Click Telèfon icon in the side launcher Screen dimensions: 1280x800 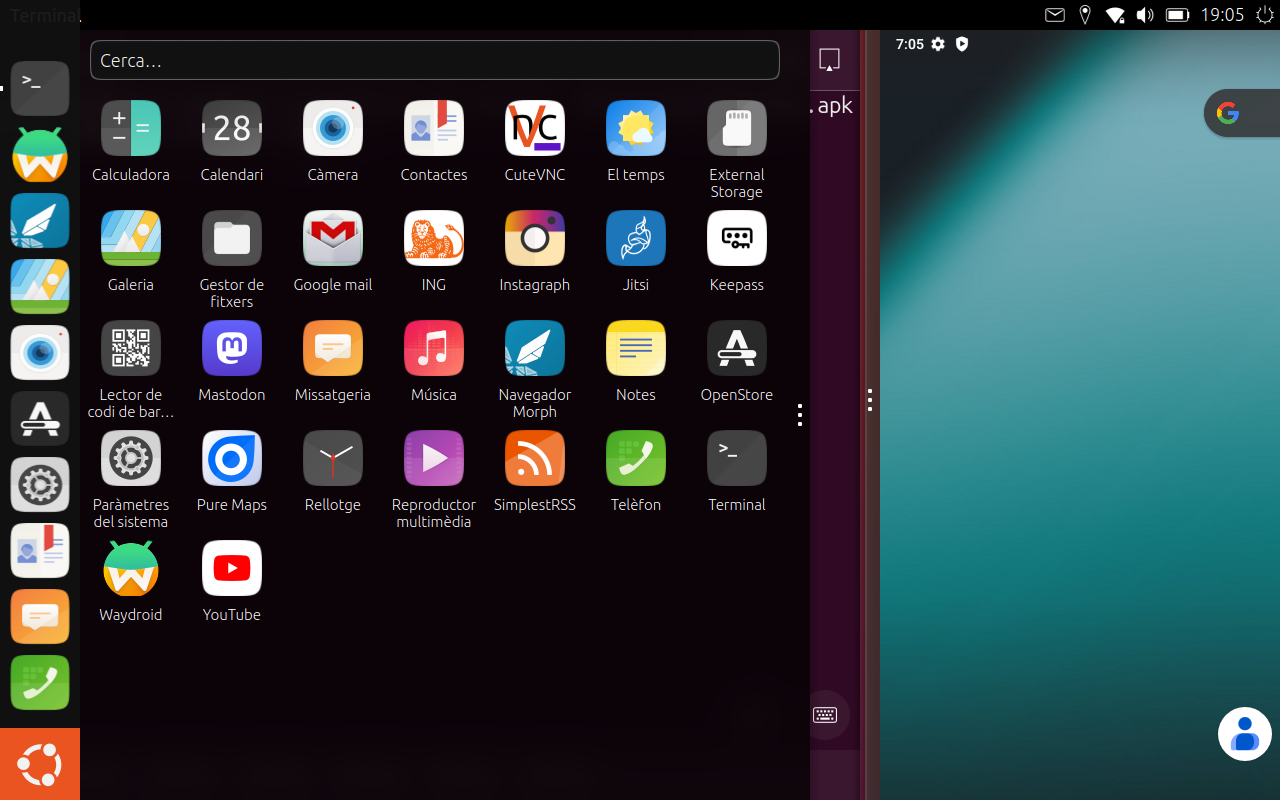point(40,682)
